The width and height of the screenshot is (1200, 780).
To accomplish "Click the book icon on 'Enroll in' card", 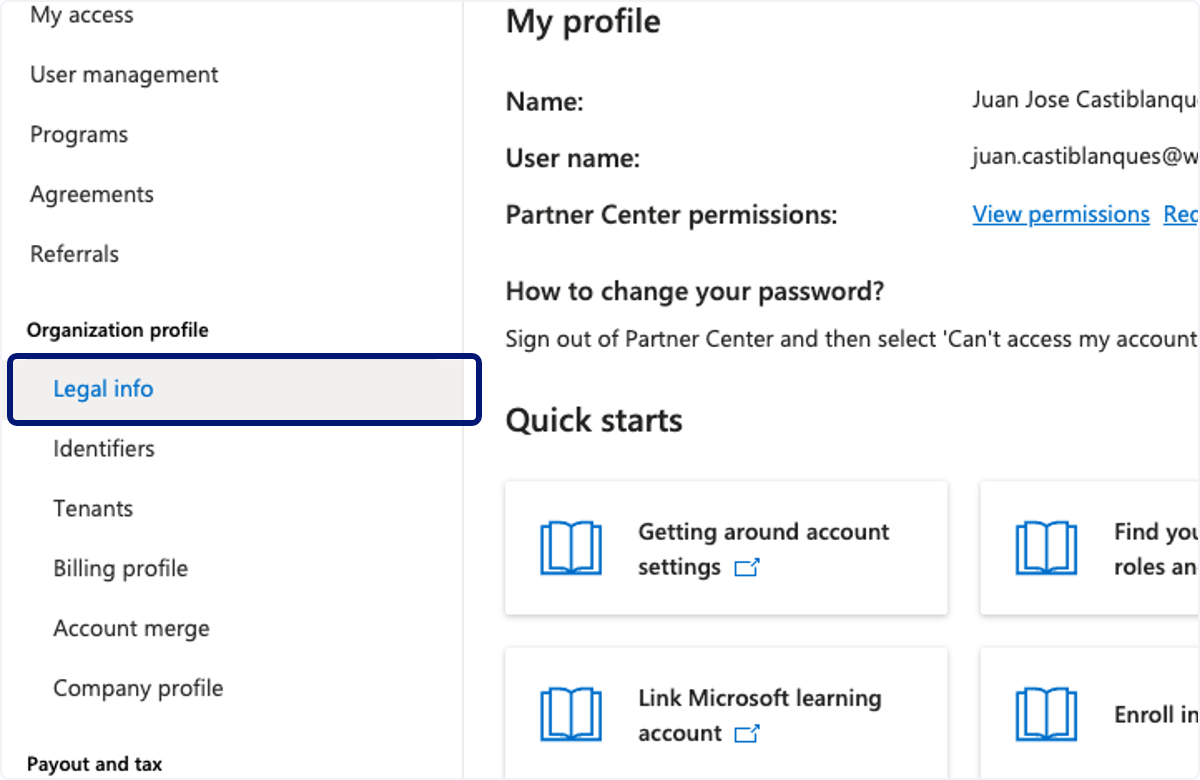I will point(1047,714).
